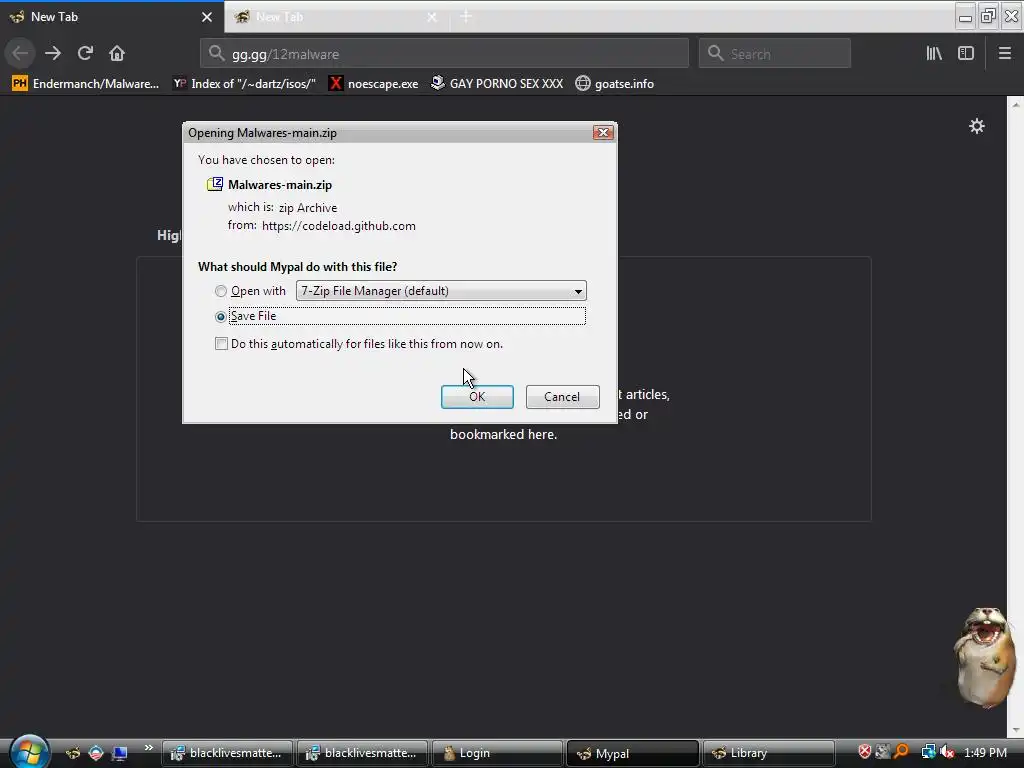
Task: Open the Endermanch/Malware bookmark
Action: coord(86,84)
